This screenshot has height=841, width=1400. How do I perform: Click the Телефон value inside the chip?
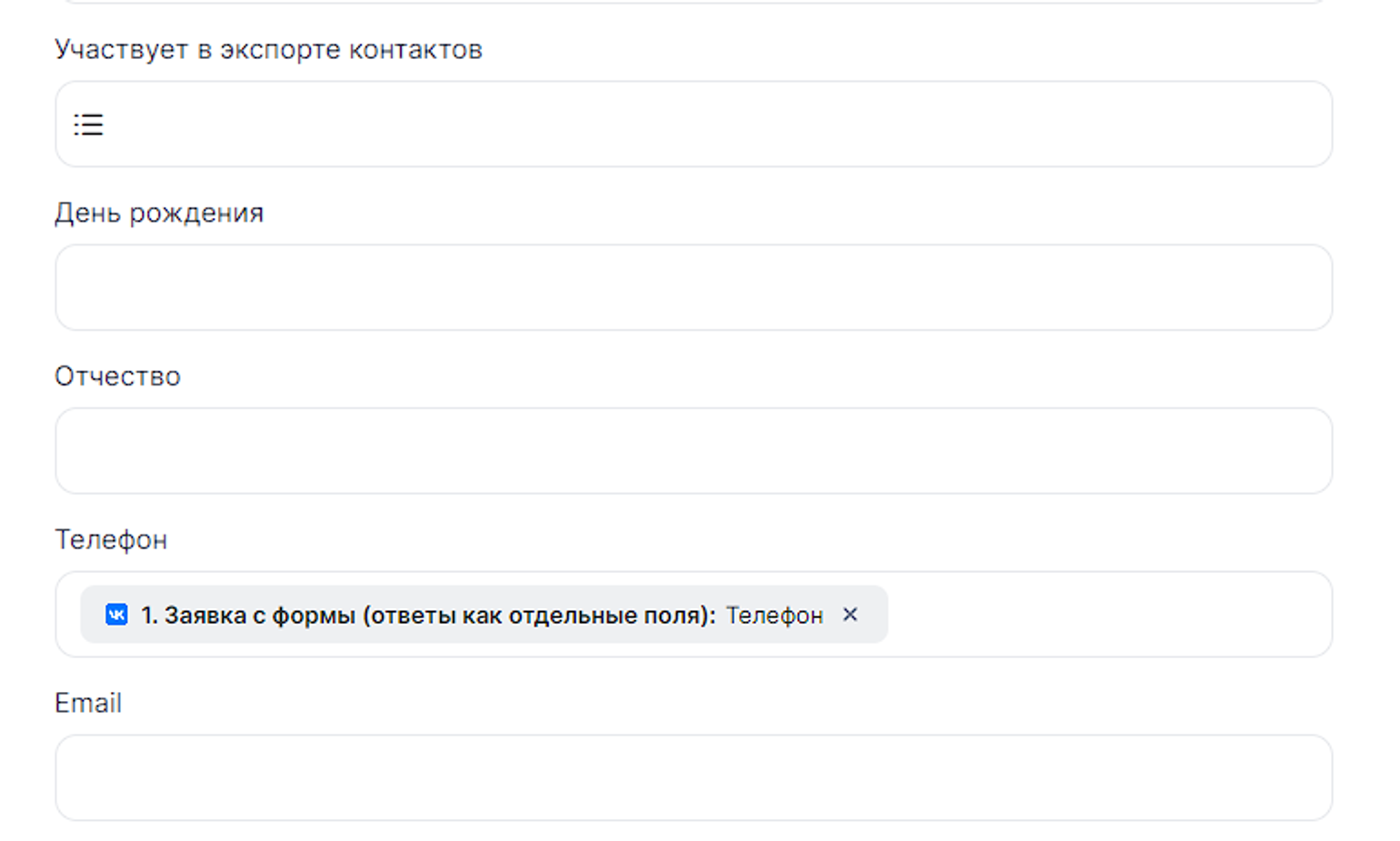(774, 616)
